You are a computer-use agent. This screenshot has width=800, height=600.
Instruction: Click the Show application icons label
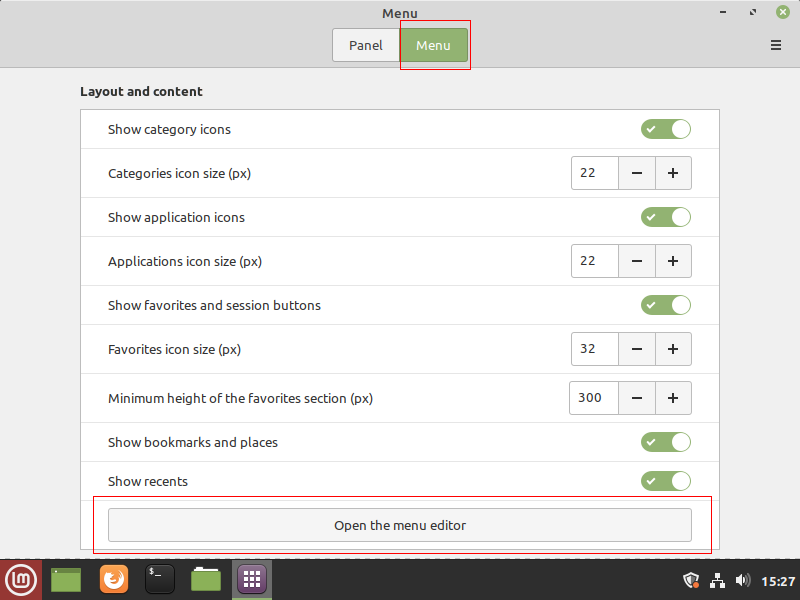coord(177,218)
